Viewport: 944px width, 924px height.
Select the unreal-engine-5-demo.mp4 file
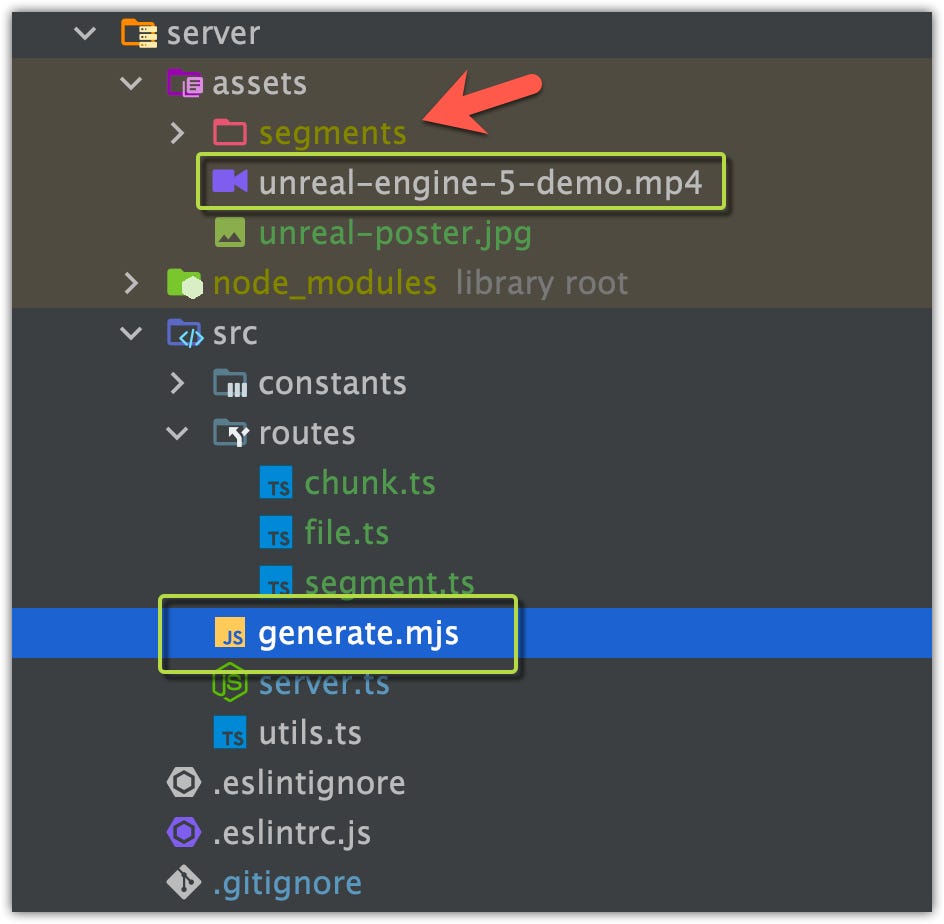coord(450,182)
